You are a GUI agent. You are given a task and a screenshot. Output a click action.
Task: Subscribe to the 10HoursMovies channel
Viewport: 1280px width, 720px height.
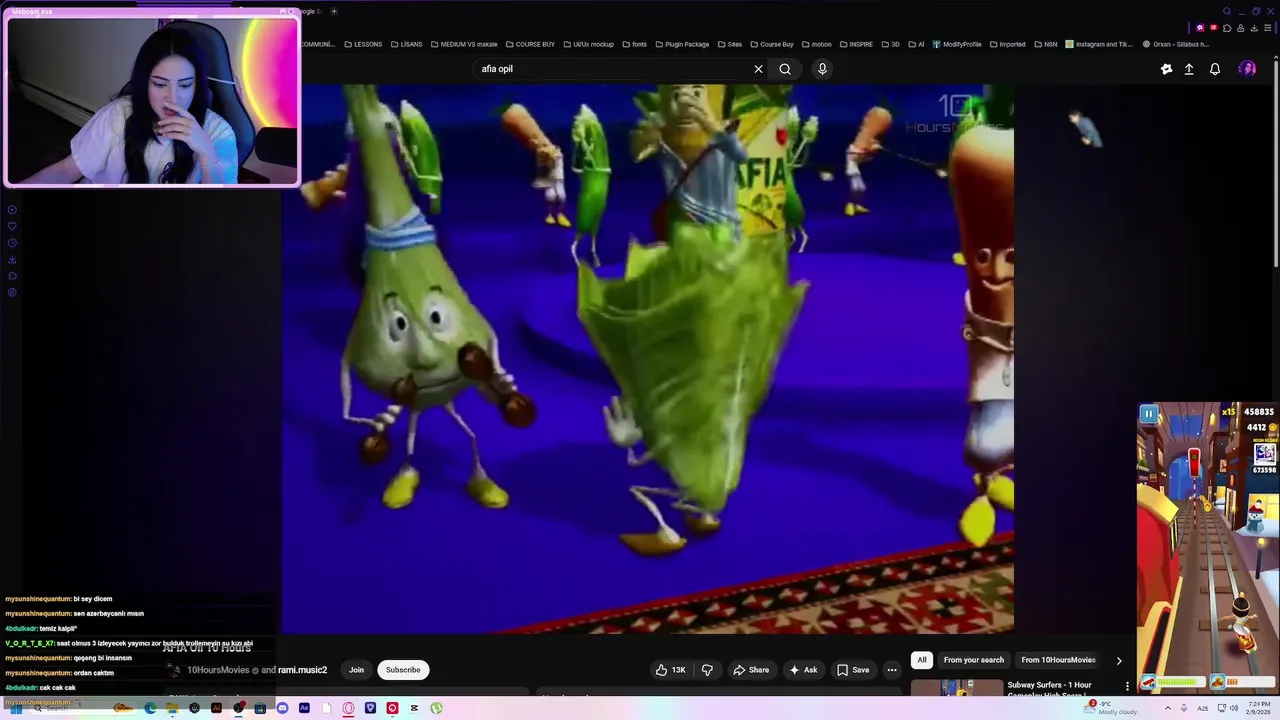[x=403, y=670]
